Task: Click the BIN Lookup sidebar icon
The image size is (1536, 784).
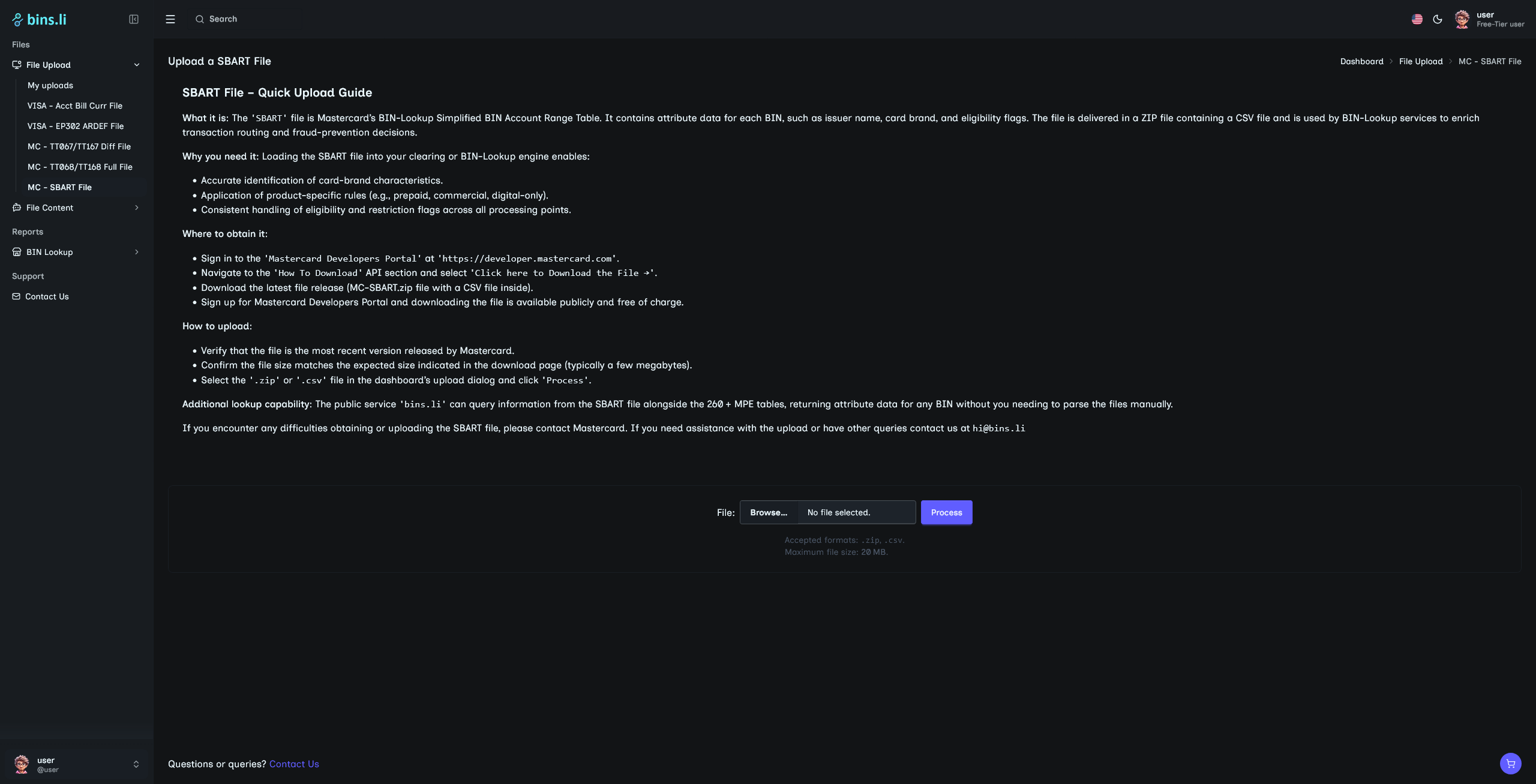Action: coord(17,252)
